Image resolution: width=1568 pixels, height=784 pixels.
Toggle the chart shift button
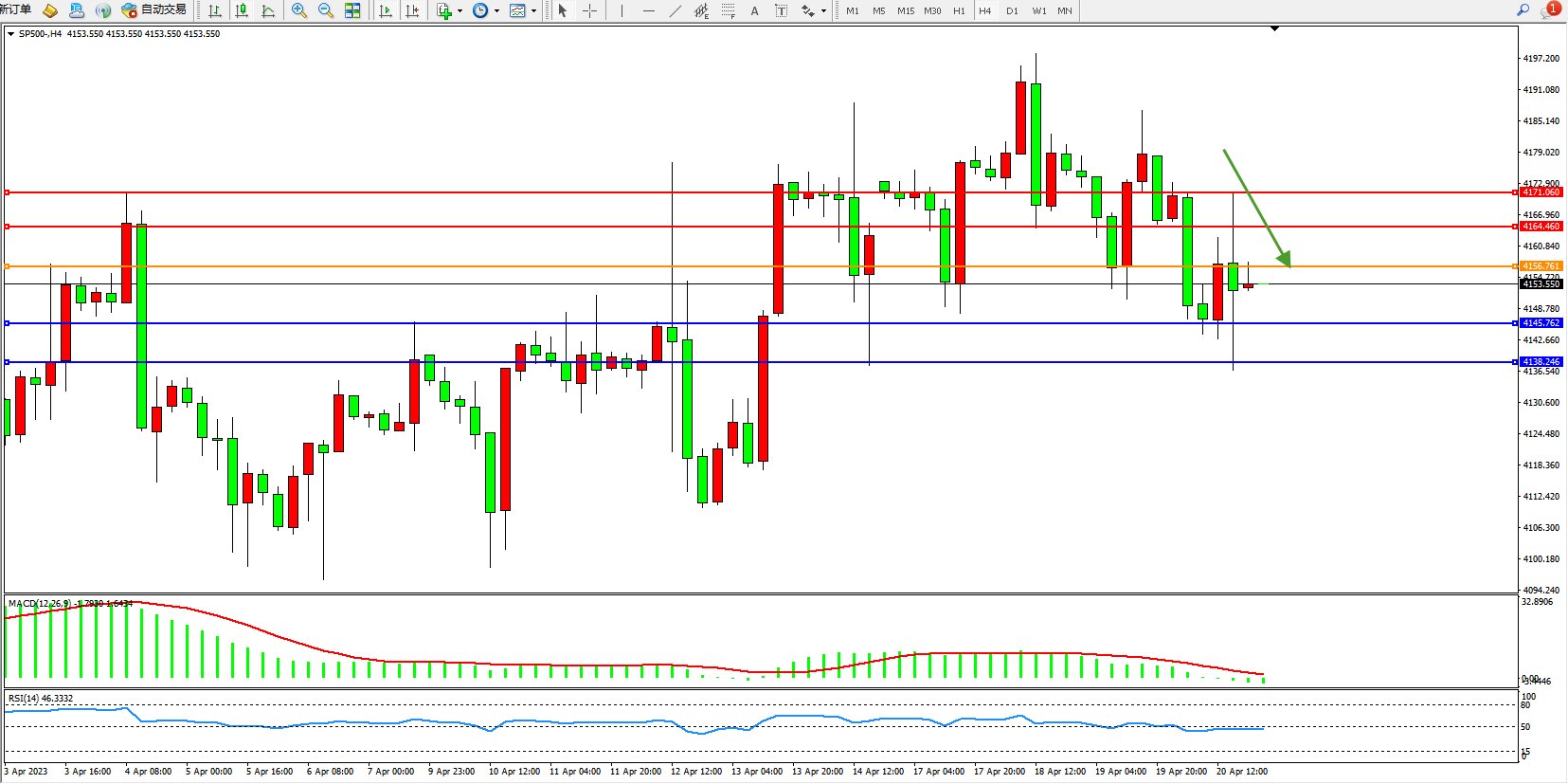[x=412, y=10]
